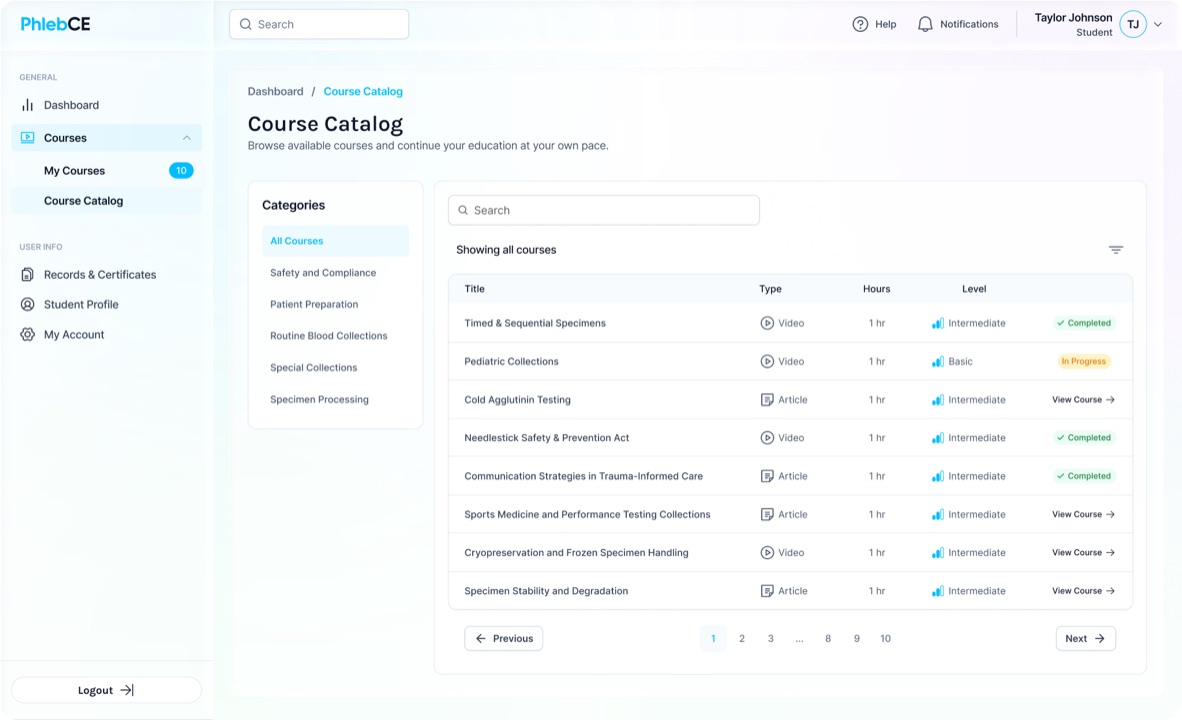Image resolution: width=1182 pixels, height=720 pixels.
Task: Go to page 9 of course list
Action: click(856, 639)
